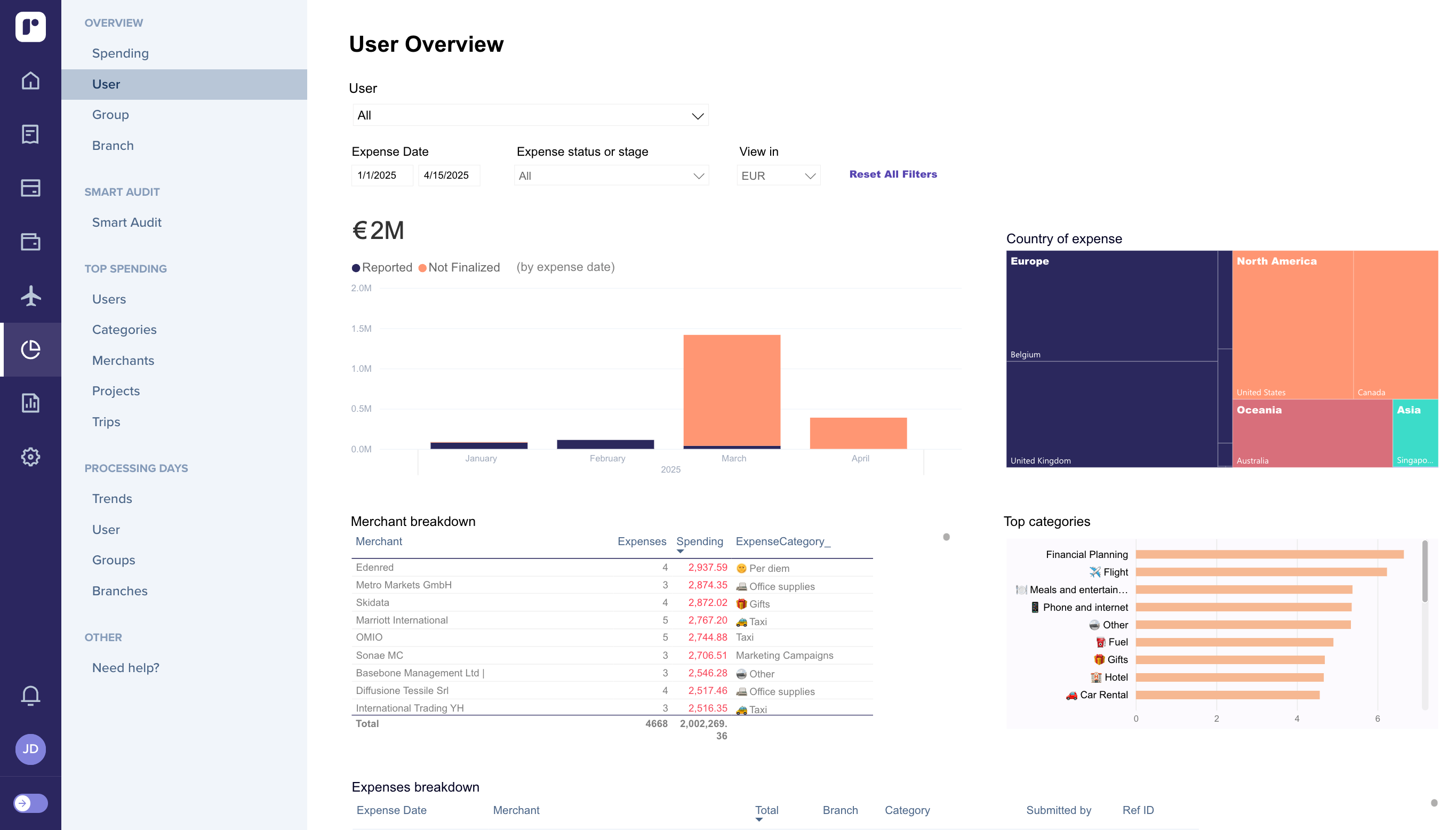Select Canada treemap tile
The image size is (1456, 830).
click(1396, 325)
